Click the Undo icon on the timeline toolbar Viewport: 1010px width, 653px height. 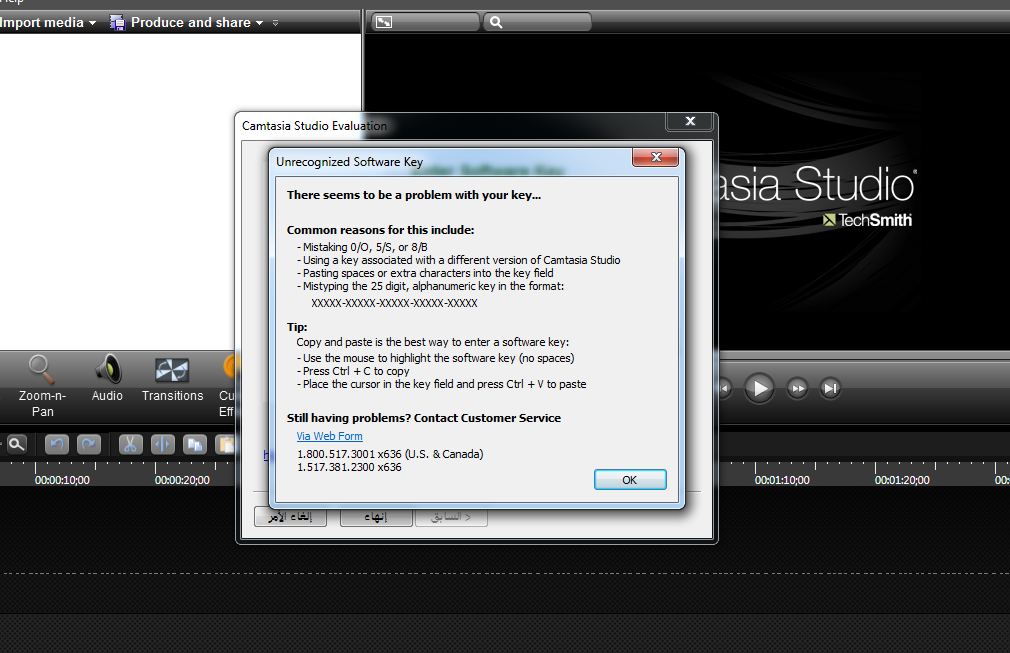pyautogui.click(x=57, y=444)
